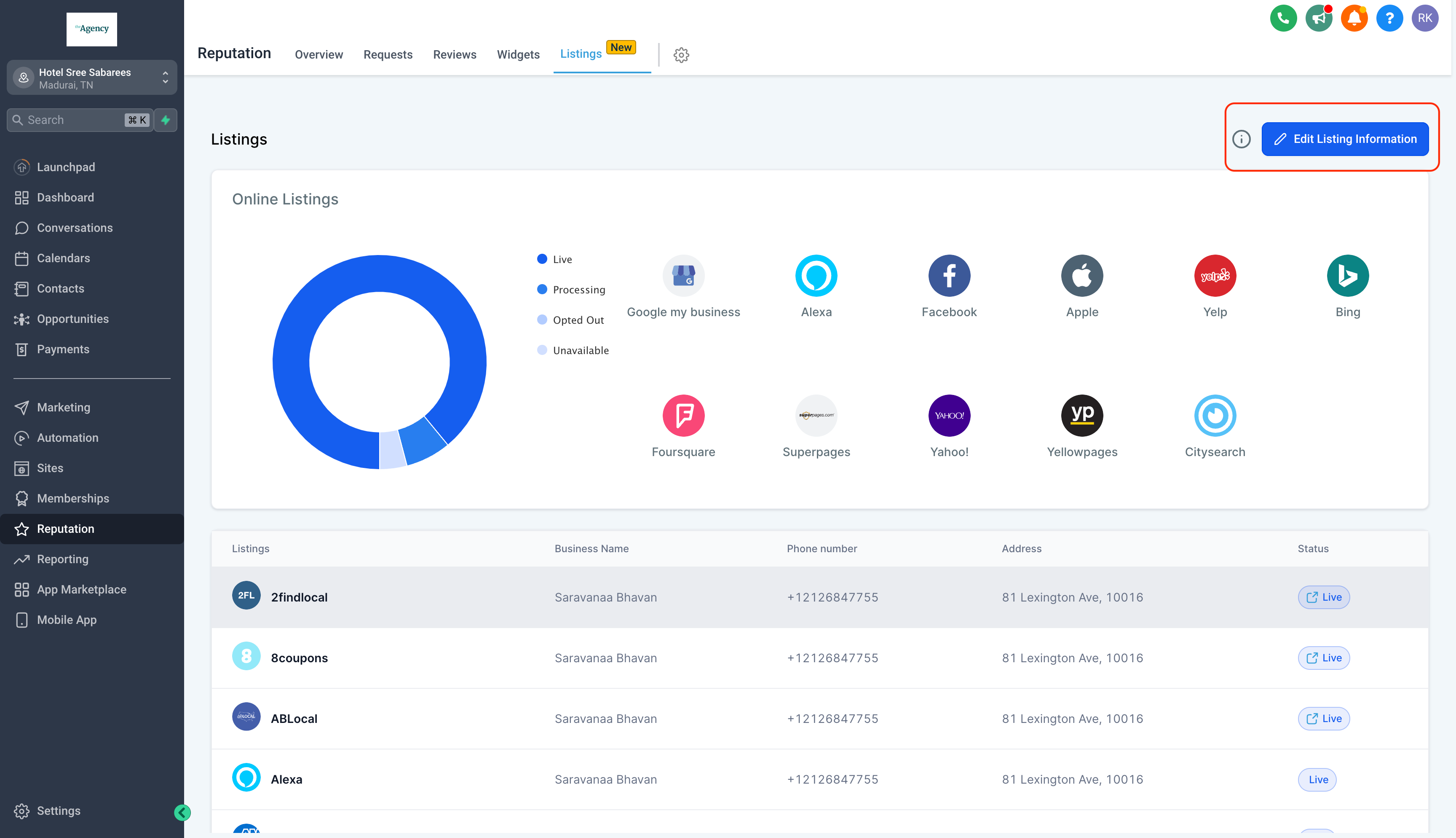Click the Status column header
Viewport: 1456px width, 838px height.
[1313, 548]
